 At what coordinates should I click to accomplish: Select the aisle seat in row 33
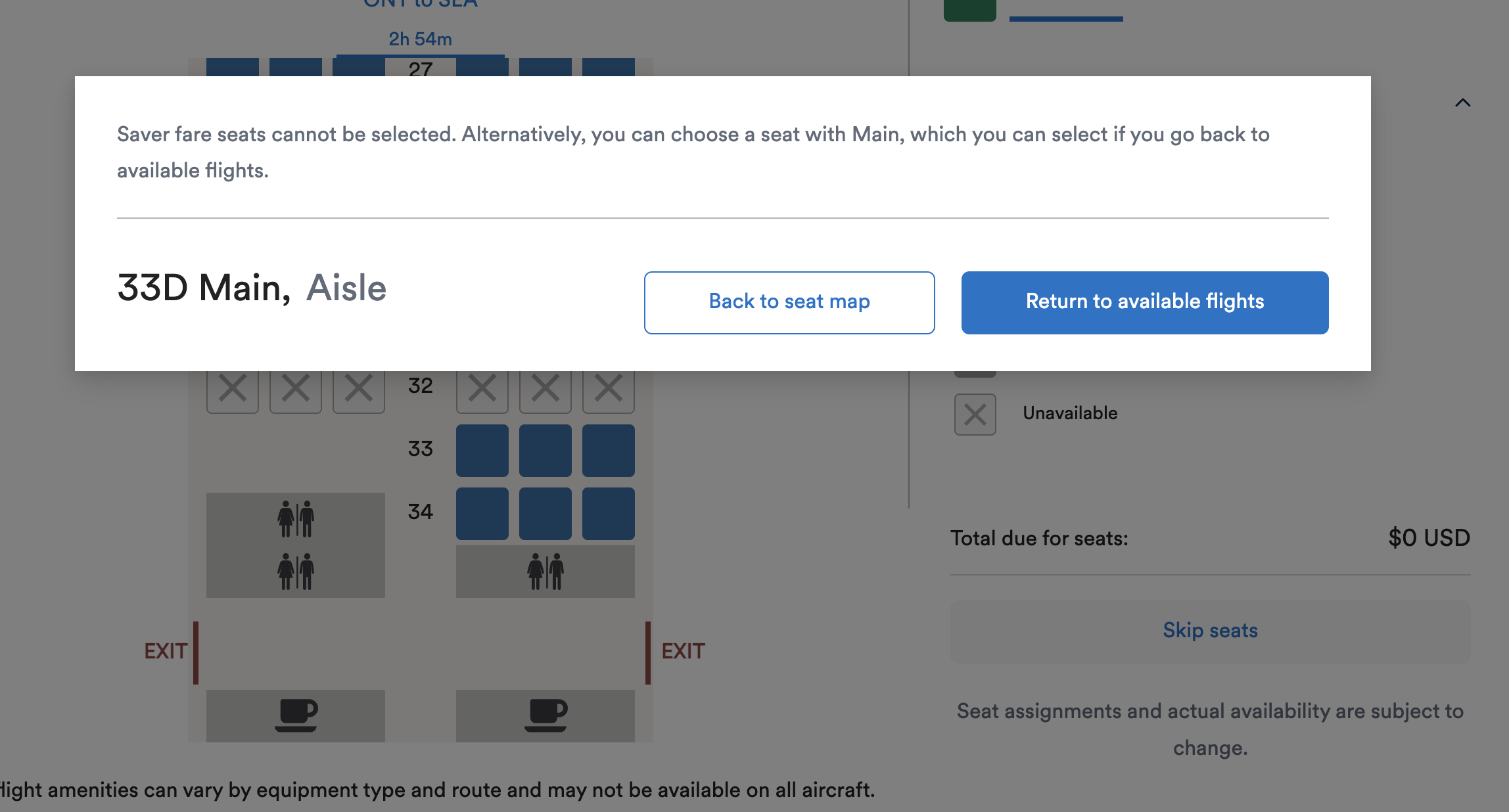coord(482,450)
